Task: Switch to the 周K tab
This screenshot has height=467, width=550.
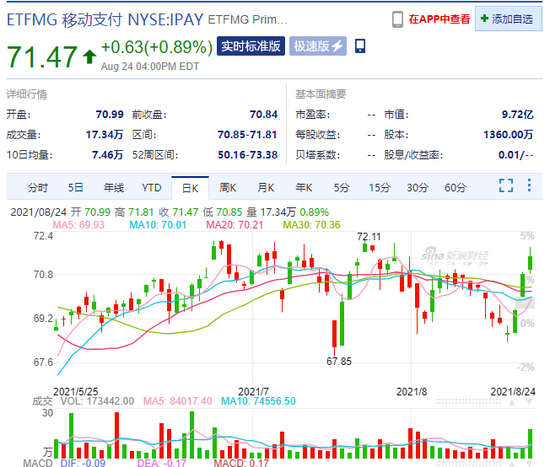Action: tap(228, 188)
